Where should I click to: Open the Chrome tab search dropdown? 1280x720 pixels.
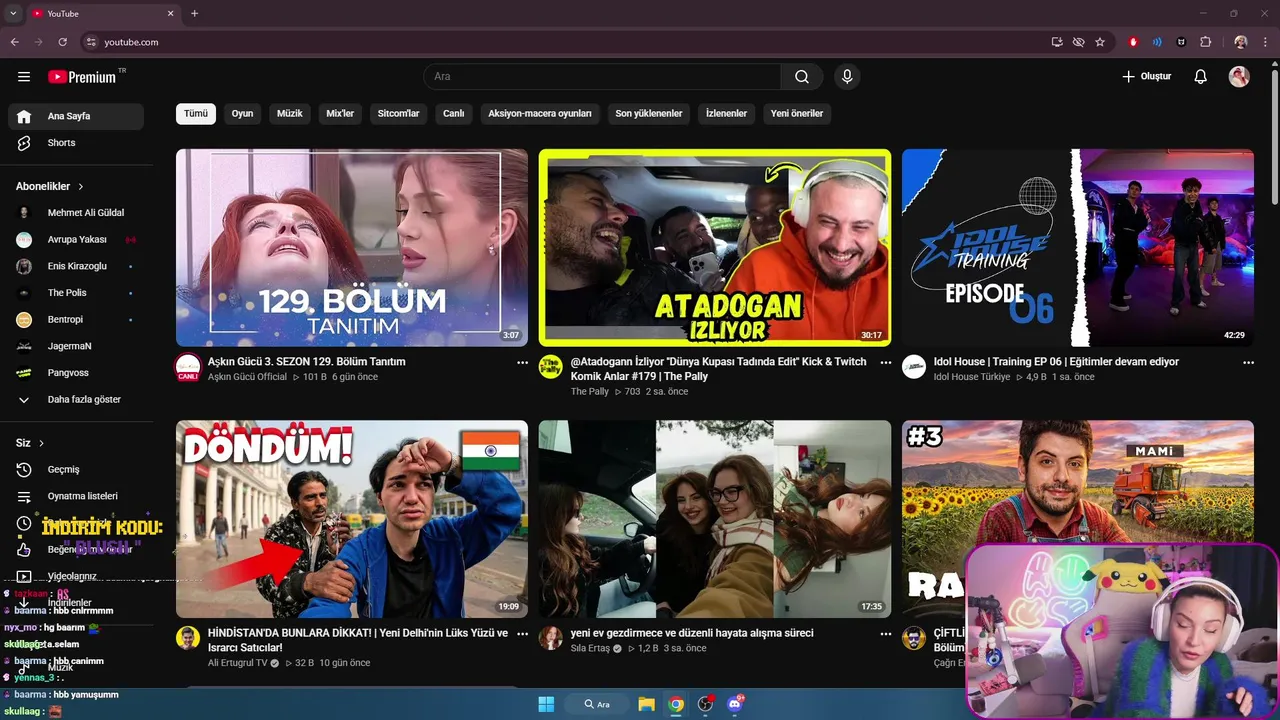(13, 13)
